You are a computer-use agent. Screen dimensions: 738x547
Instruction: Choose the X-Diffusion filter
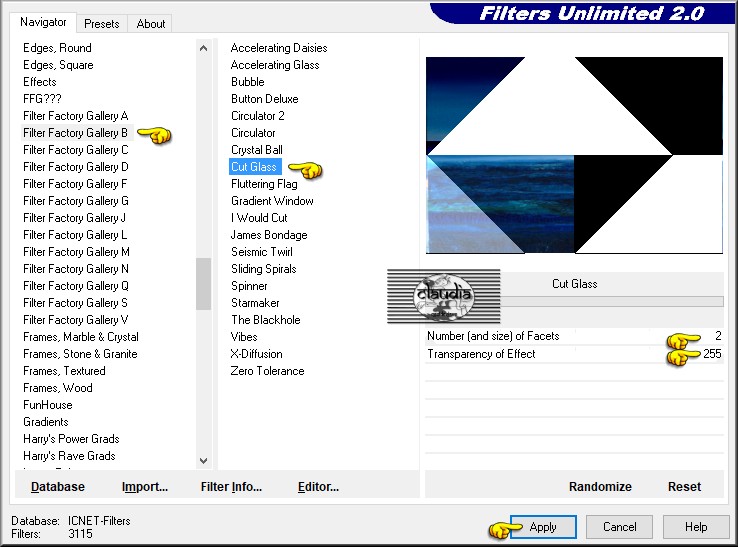tap(257, 354)
